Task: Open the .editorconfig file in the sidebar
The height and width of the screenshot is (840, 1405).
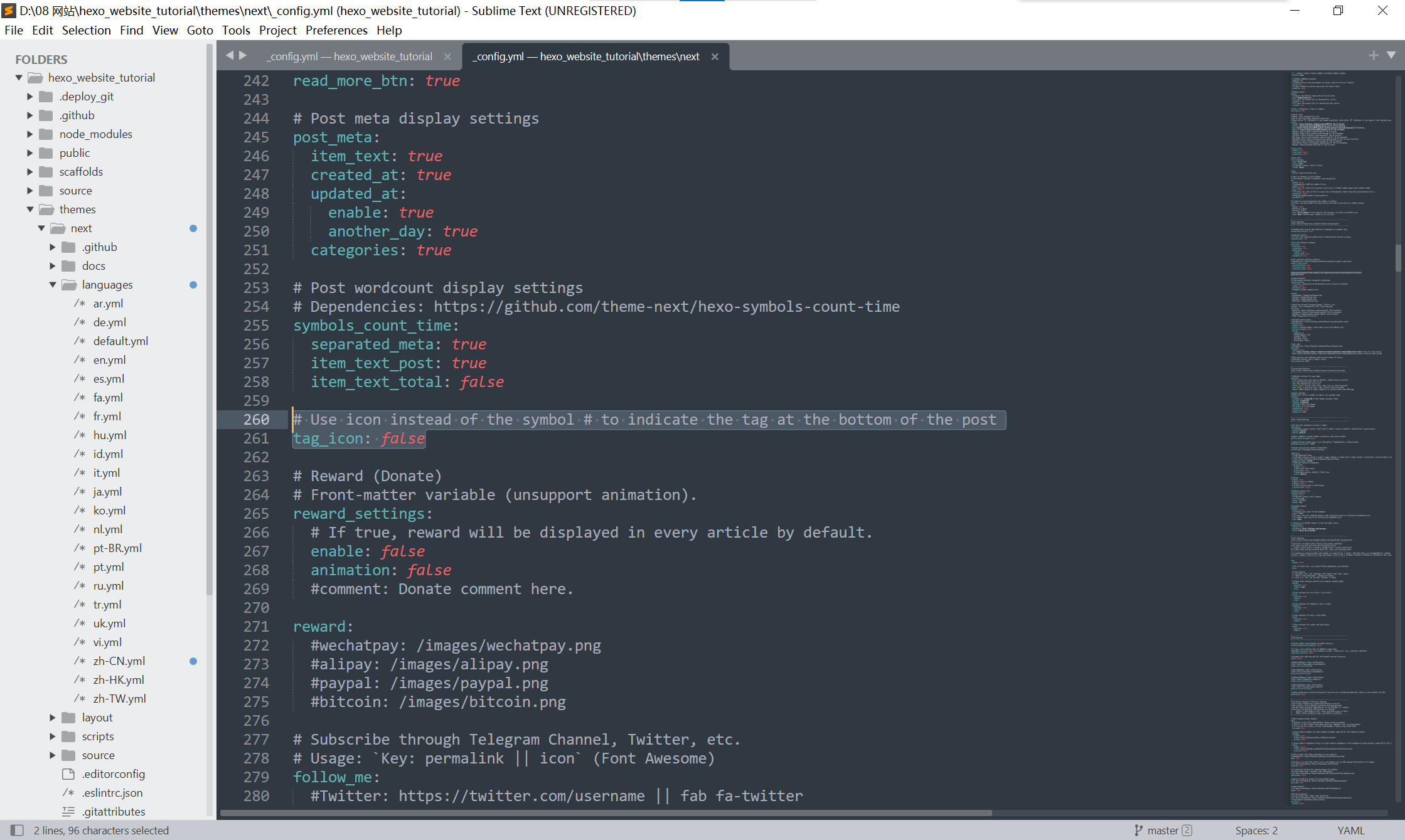Action: (x=113, y=774)
